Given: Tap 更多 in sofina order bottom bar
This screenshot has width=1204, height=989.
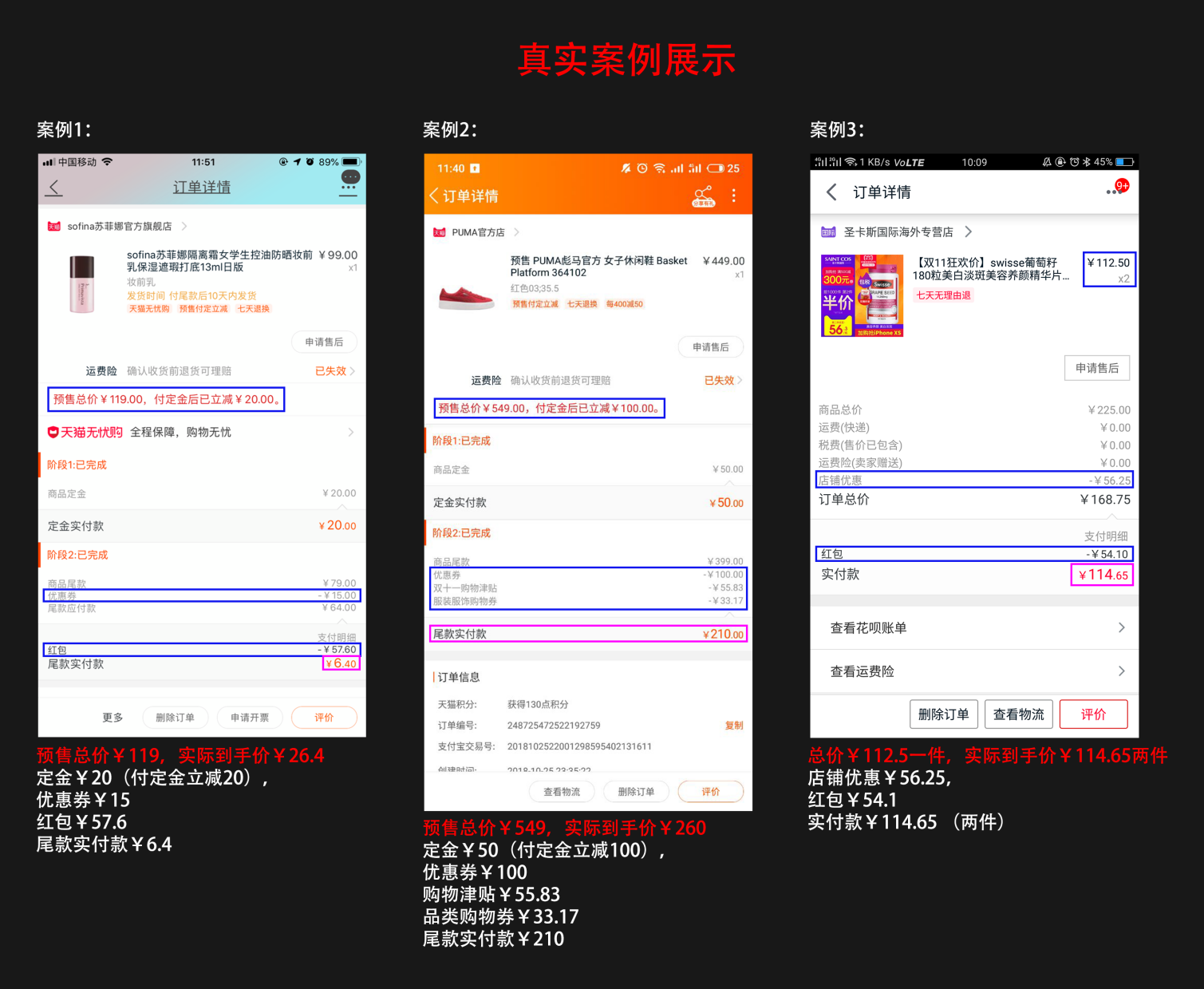Looking at the screenshot, I should pos(113,718).
